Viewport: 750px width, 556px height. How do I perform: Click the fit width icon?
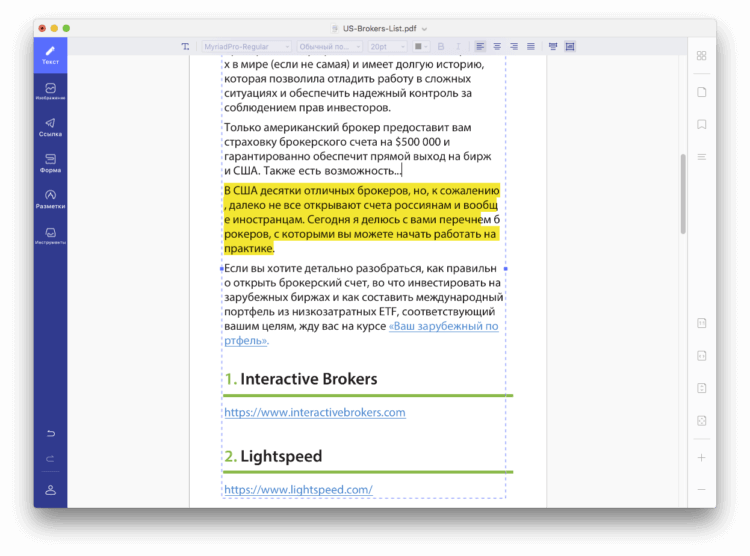point(701,356)
